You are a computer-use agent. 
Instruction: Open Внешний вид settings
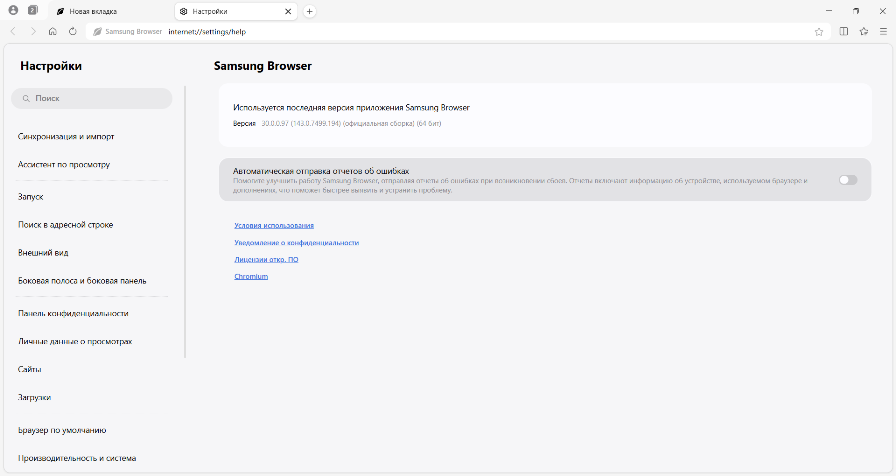point(43,253)
